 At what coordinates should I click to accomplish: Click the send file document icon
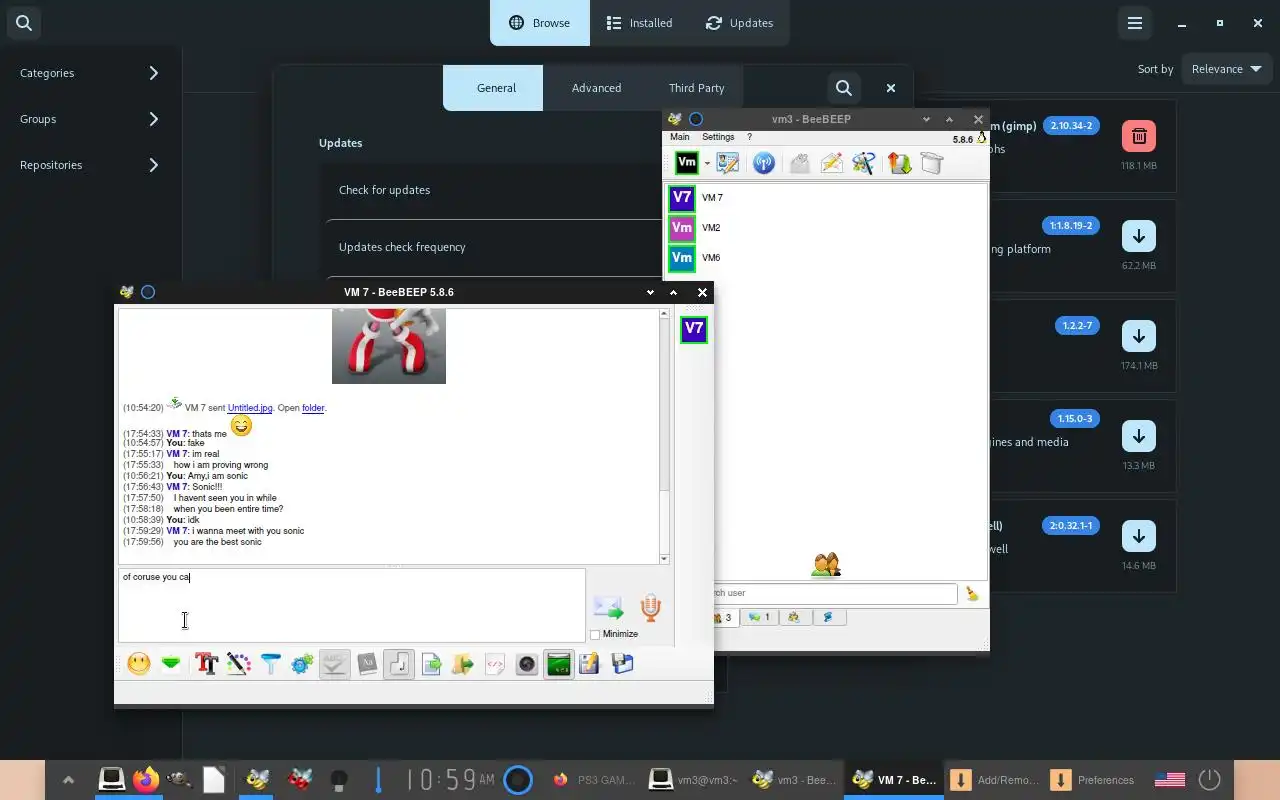(x=431, y=664)
